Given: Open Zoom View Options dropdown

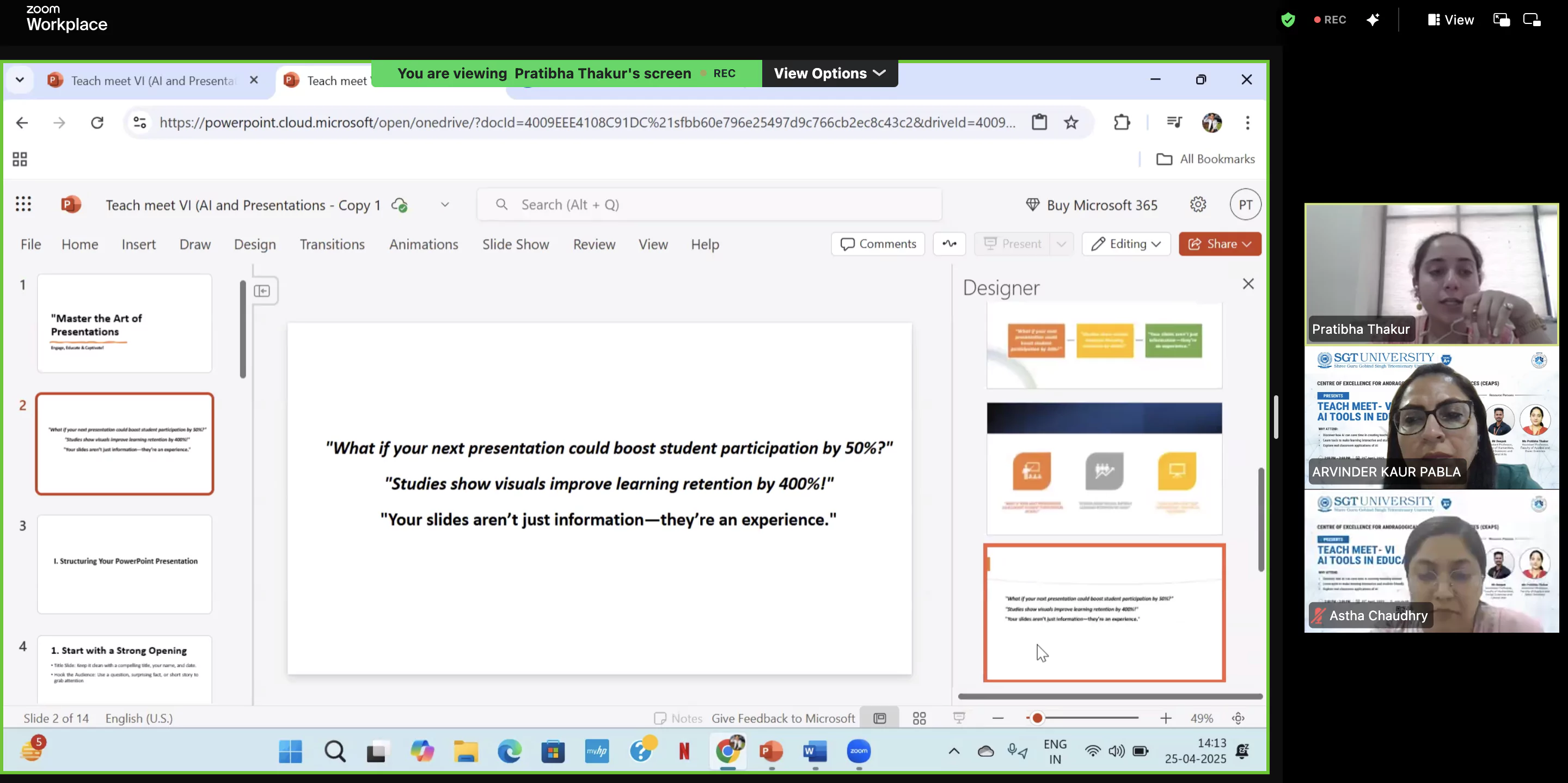Looking at the screenshot, I should point(830,73).
